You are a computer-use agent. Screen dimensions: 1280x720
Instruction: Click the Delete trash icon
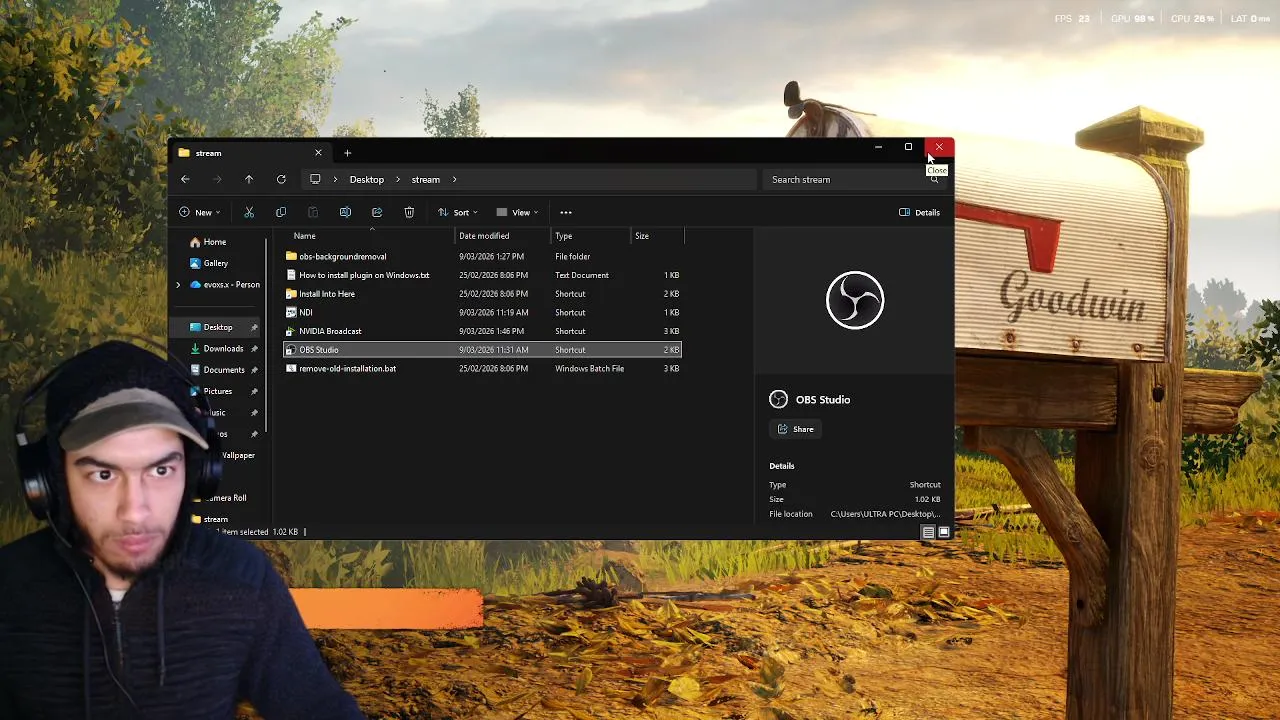pyautogui.click(x=409, y=212)
